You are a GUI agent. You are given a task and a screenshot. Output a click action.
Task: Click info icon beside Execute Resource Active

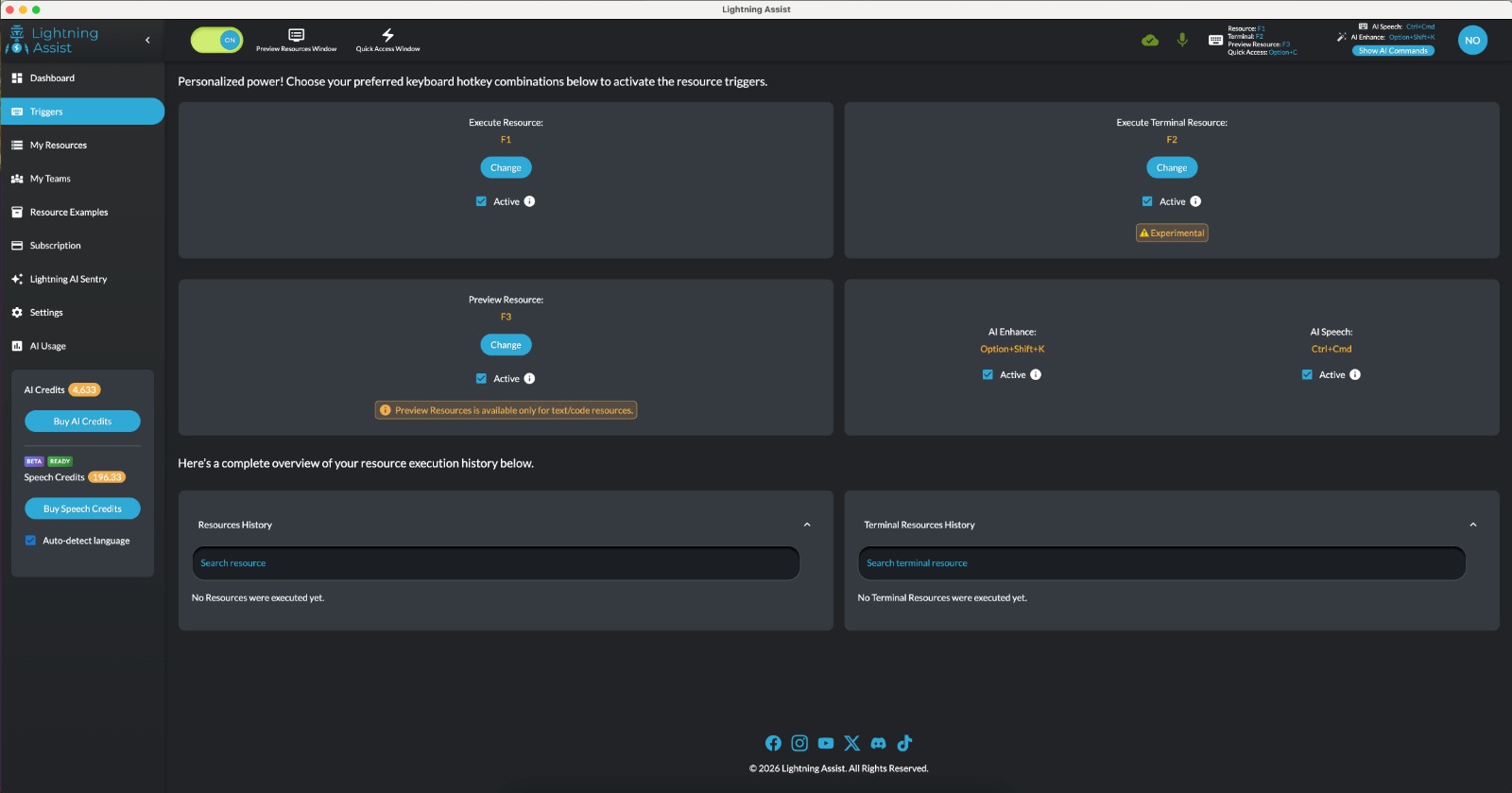(529, 201)
